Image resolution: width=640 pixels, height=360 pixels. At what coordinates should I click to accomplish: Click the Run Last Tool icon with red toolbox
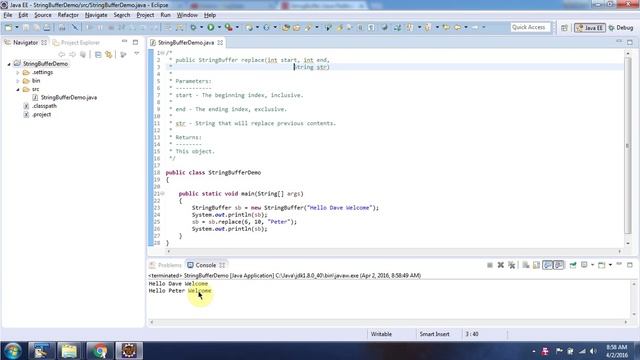point(229,27)
